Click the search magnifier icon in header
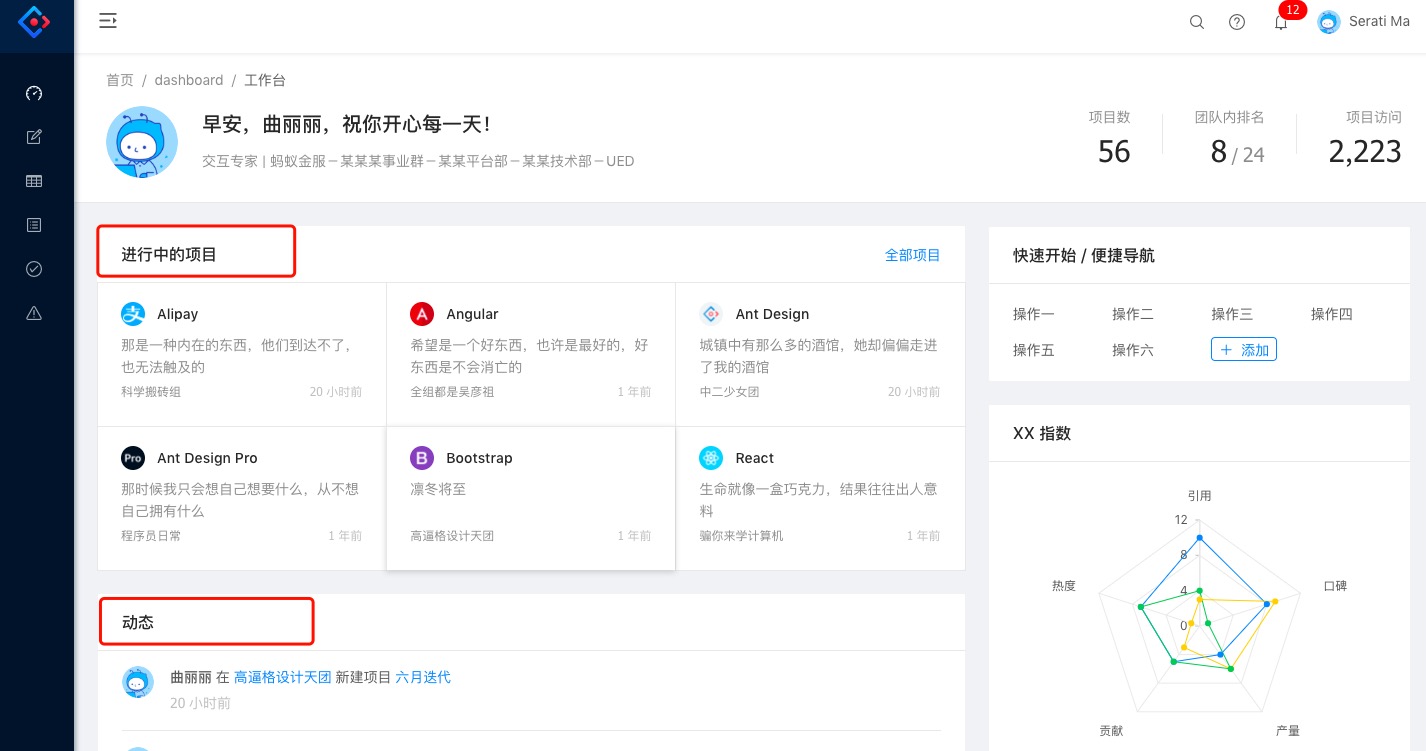Screen dimensions: 1426x751 1196,22
